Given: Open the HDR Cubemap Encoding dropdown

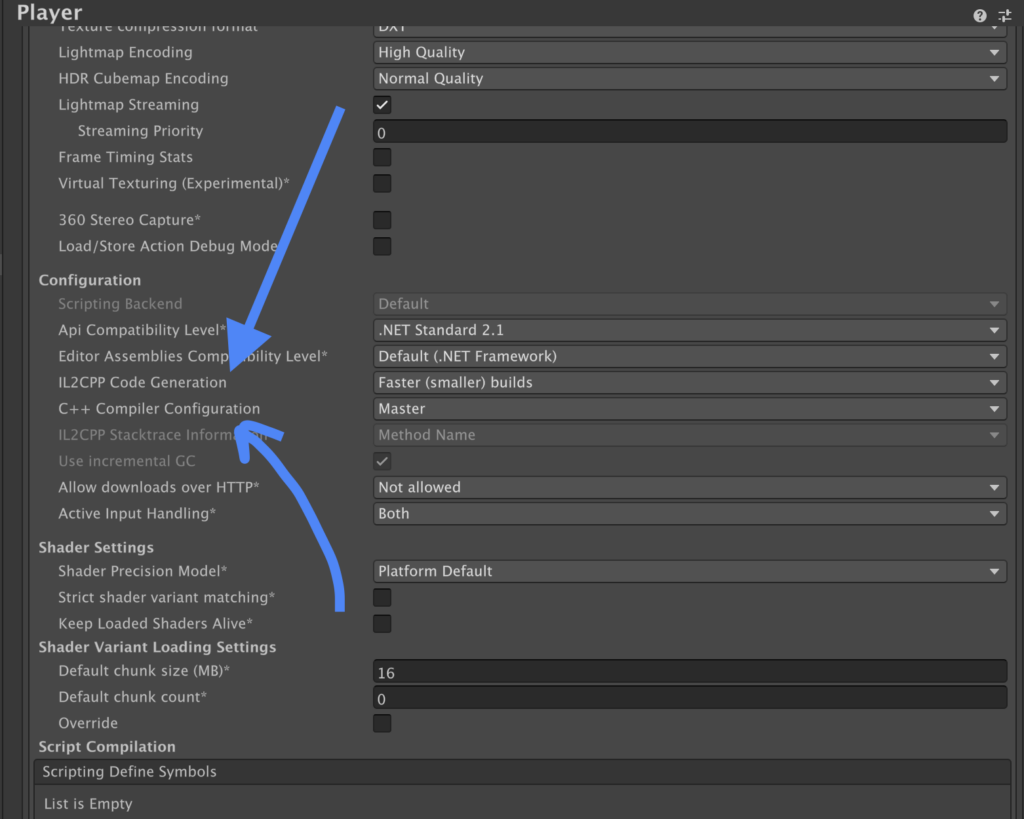Looking at the screenshot, I should pos(689,78).
